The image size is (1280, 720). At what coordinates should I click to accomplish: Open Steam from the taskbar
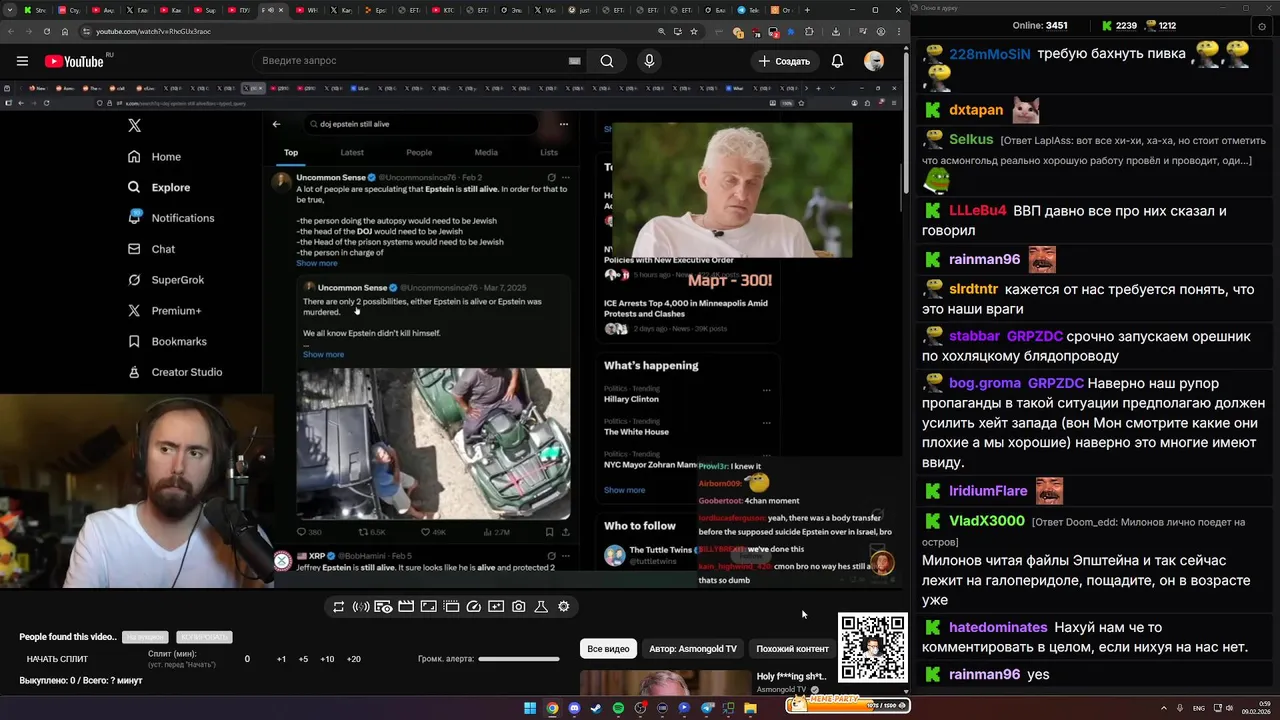(x=596, y=708)
